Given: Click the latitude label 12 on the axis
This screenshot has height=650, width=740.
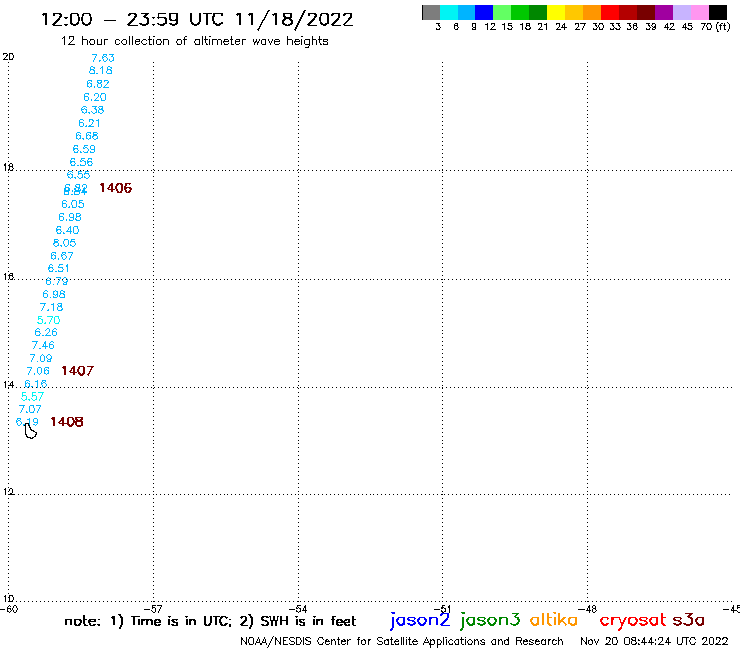Looking at the screenshot, I should pos(8,492).
